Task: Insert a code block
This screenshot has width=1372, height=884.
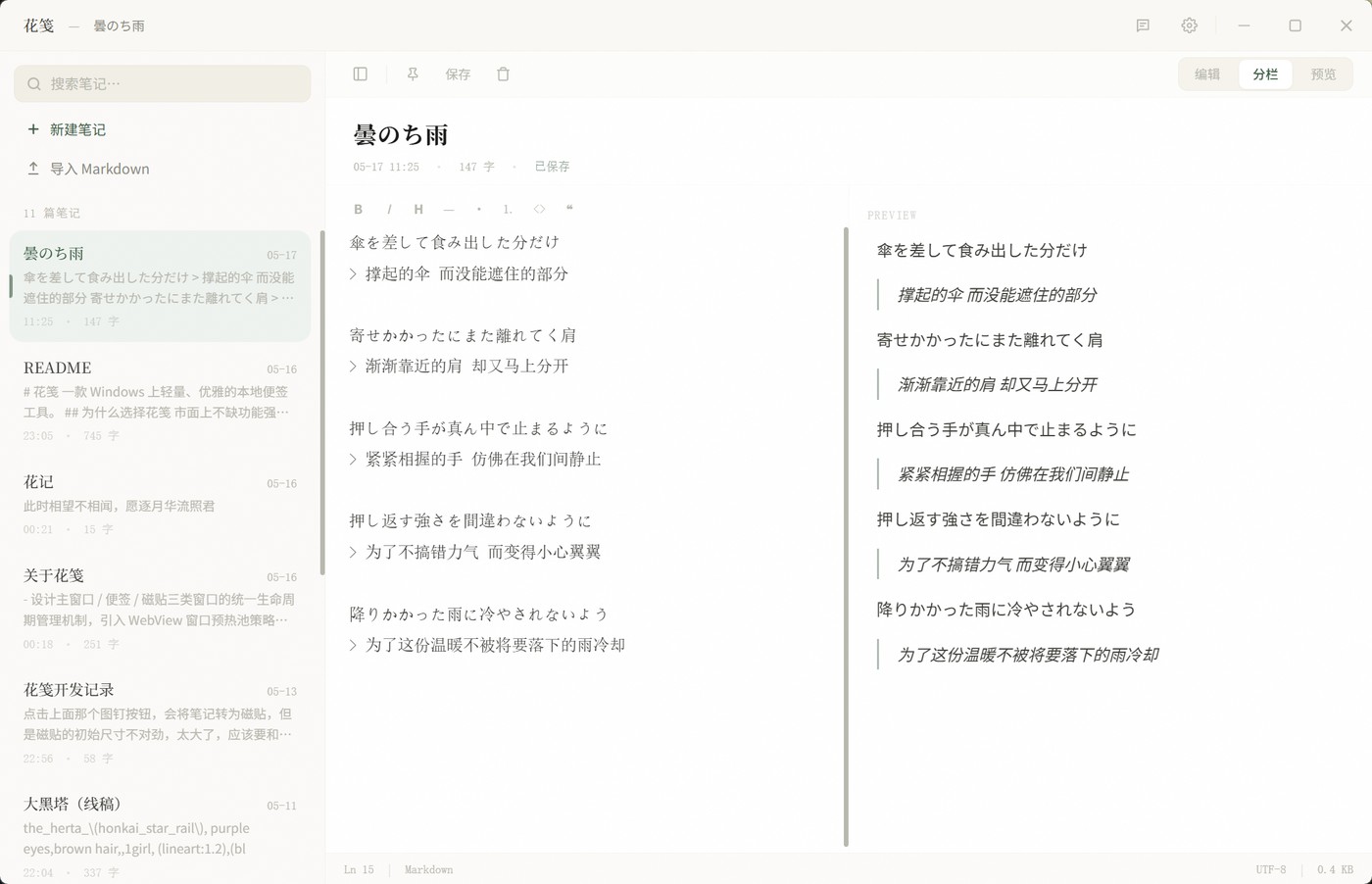Action: click(x=539, y=209)
